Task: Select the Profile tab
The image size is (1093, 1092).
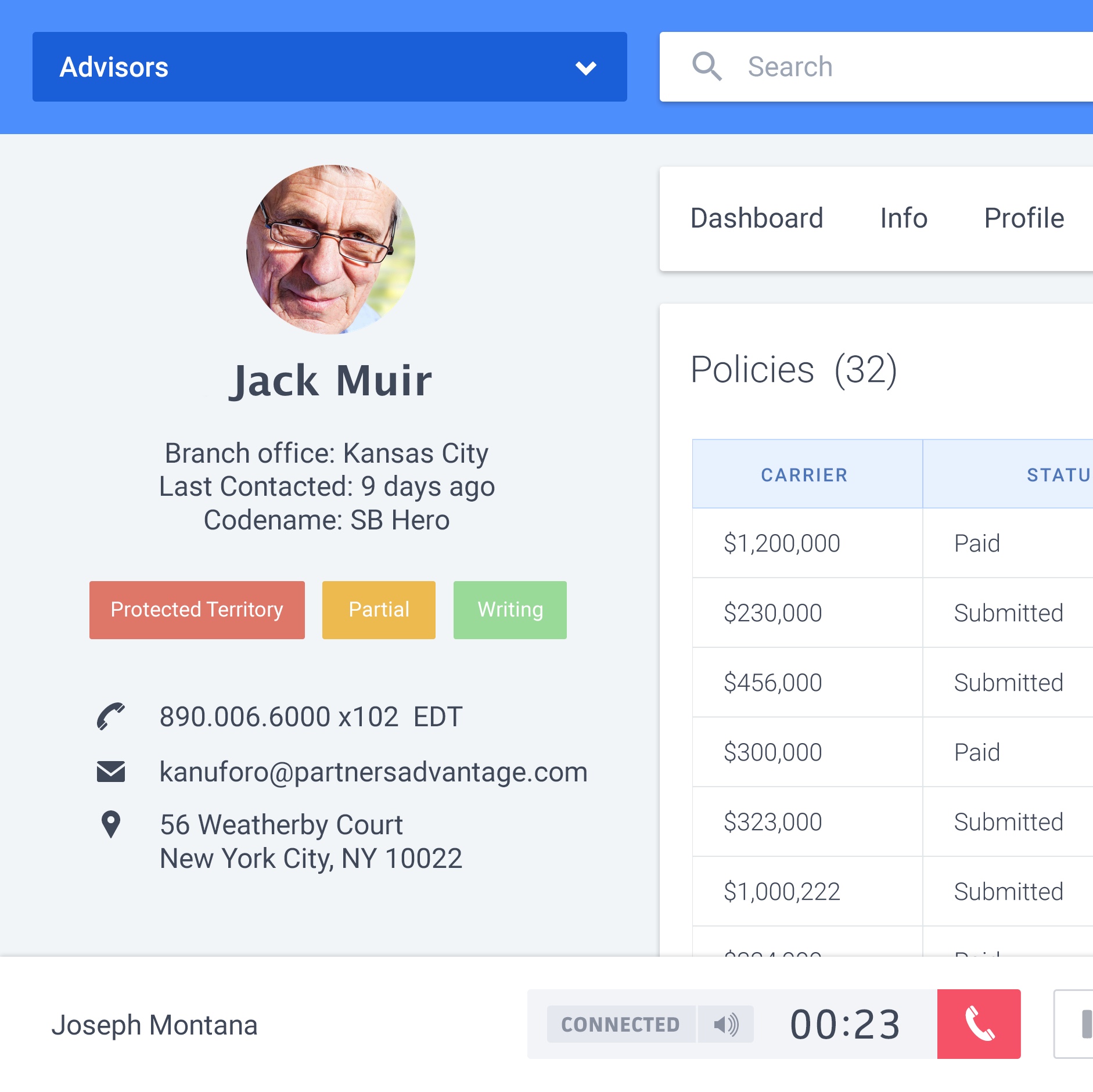Action: [1023, 218]
